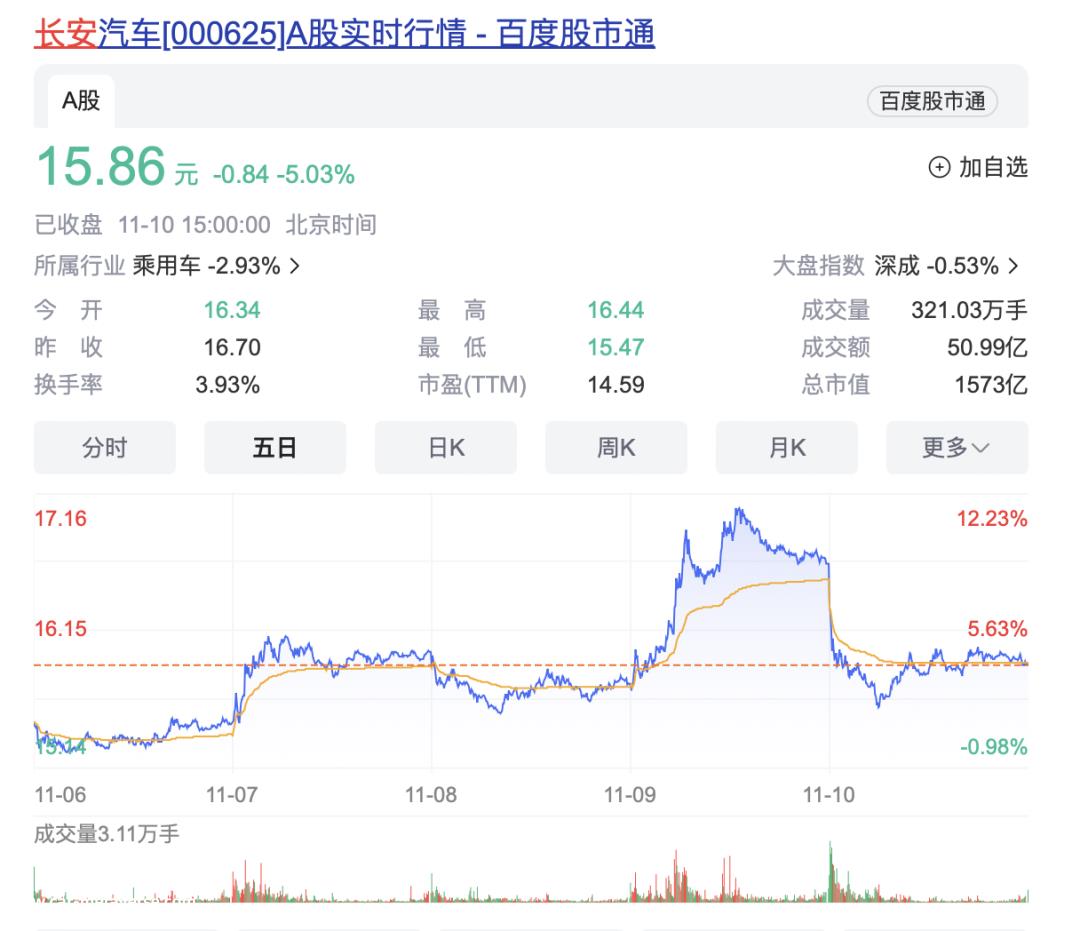Click the 16.15 price axis label

tap(61, 629)
